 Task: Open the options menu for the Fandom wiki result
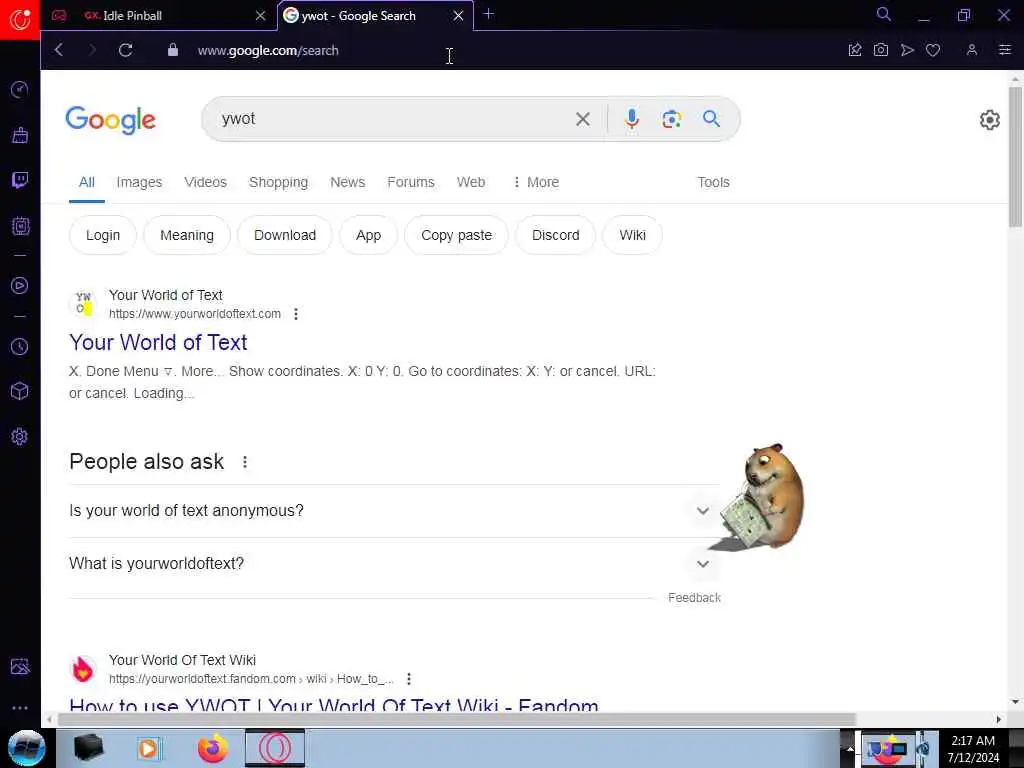tap(409, 679)
